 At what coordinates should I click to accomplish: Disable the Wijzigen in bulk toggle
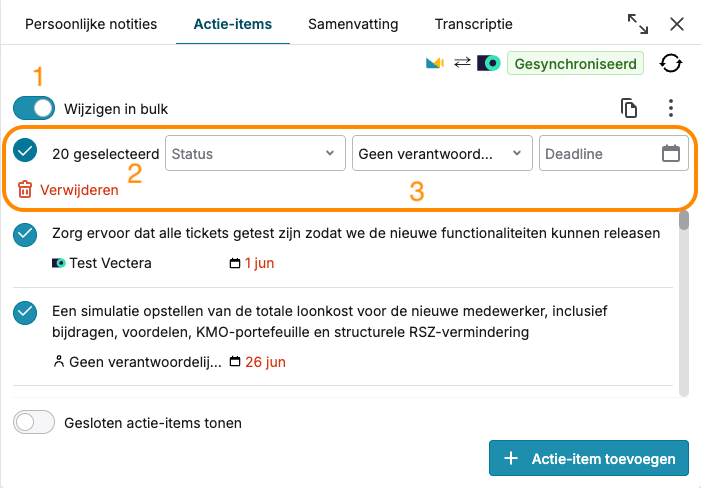pyautogui.click(x=34, y=108)
